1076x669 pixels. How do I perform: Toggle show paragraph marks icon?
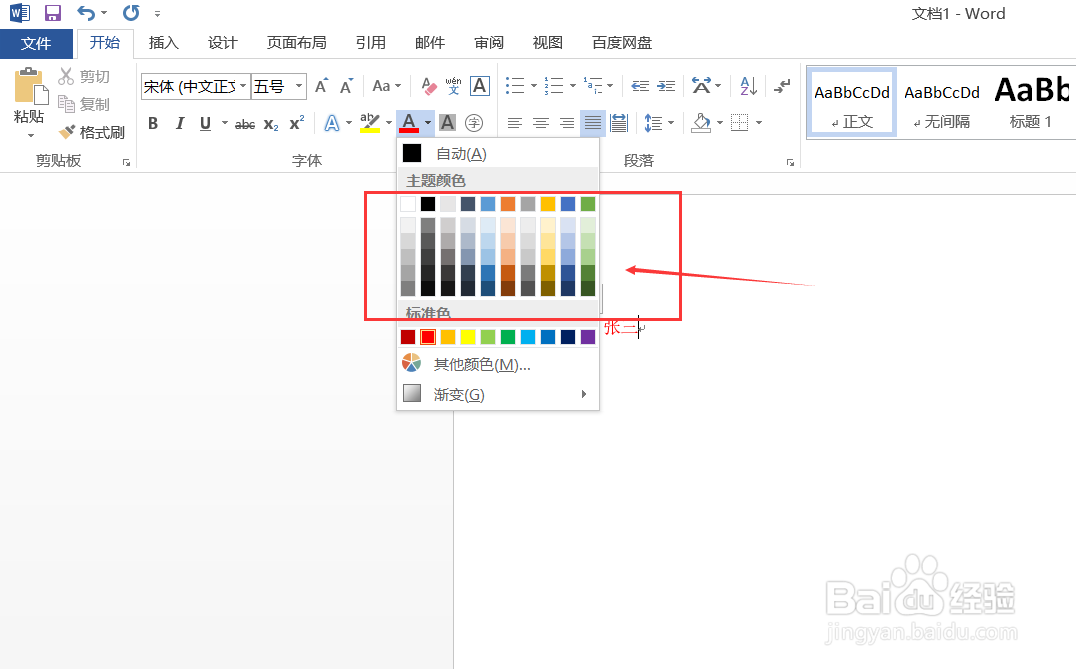[x=782, y=86]
